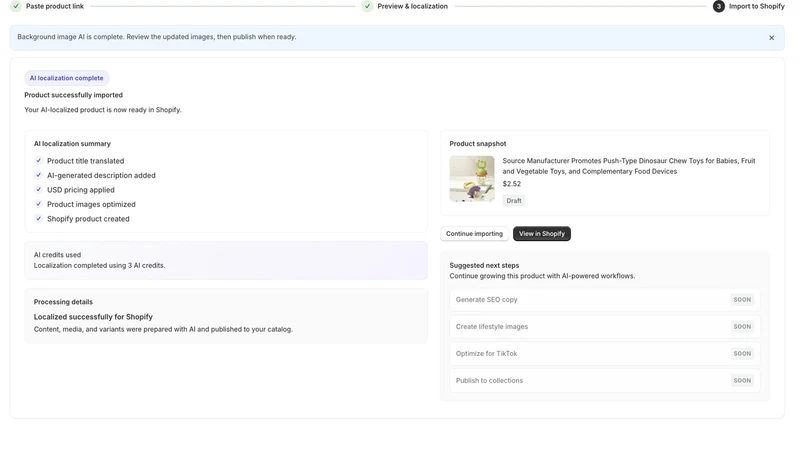Open product with View in Shopify

coord(542,234)
